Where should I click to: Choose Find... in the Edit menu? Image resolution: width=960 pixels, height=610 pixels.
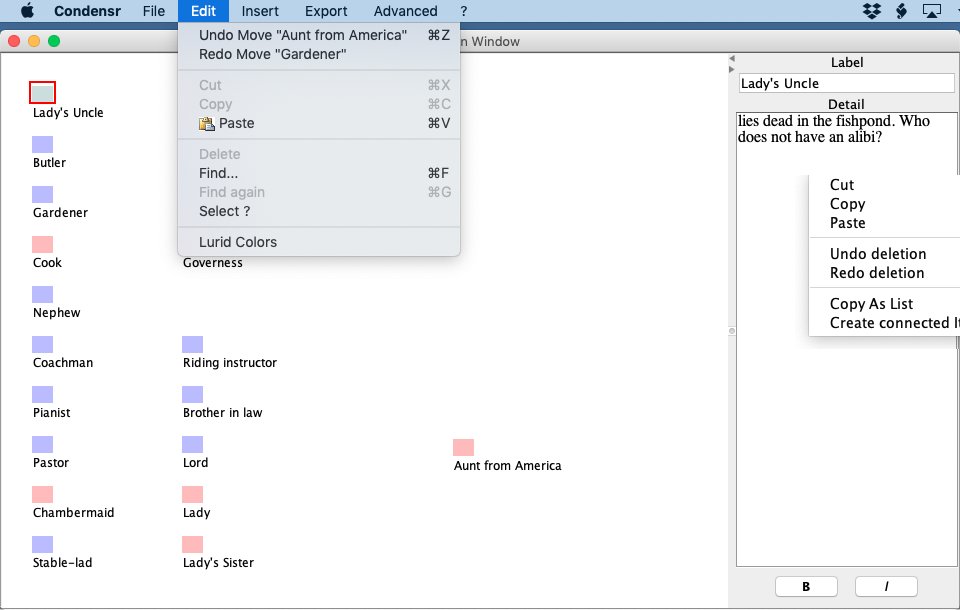tap(319, 173)
